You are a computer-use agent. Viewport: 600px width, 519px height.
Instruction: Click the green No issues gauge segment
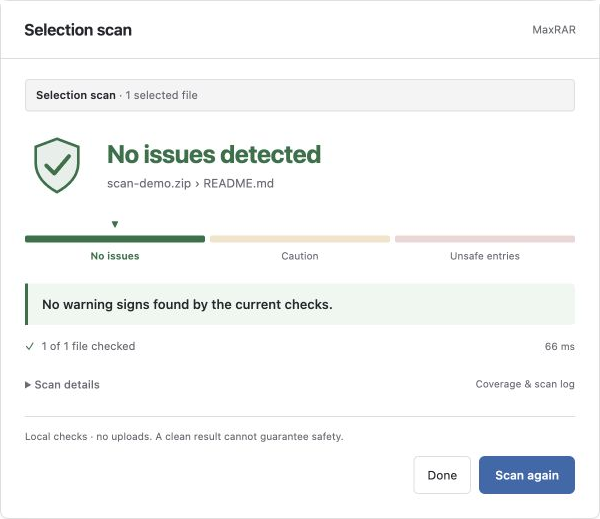click(115, 239)
